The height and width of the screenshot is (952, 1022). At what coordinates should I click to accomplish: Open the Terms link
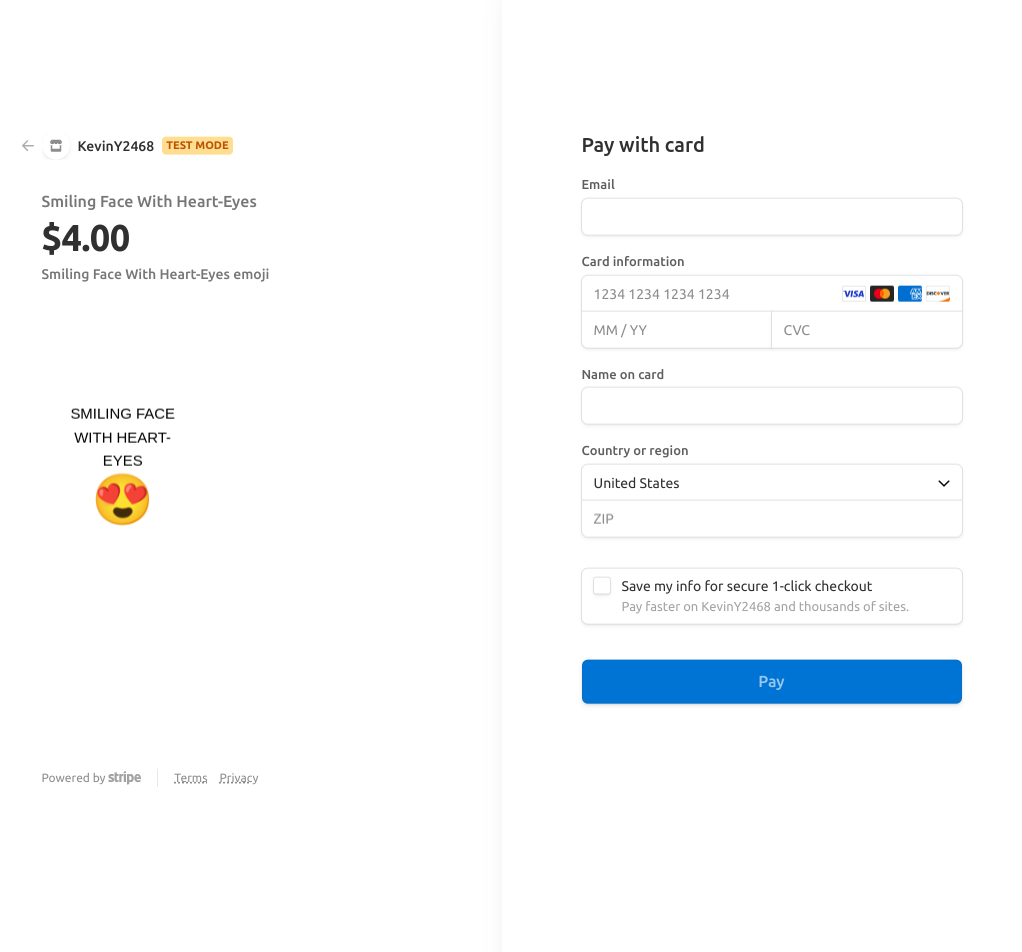(190, 778)
